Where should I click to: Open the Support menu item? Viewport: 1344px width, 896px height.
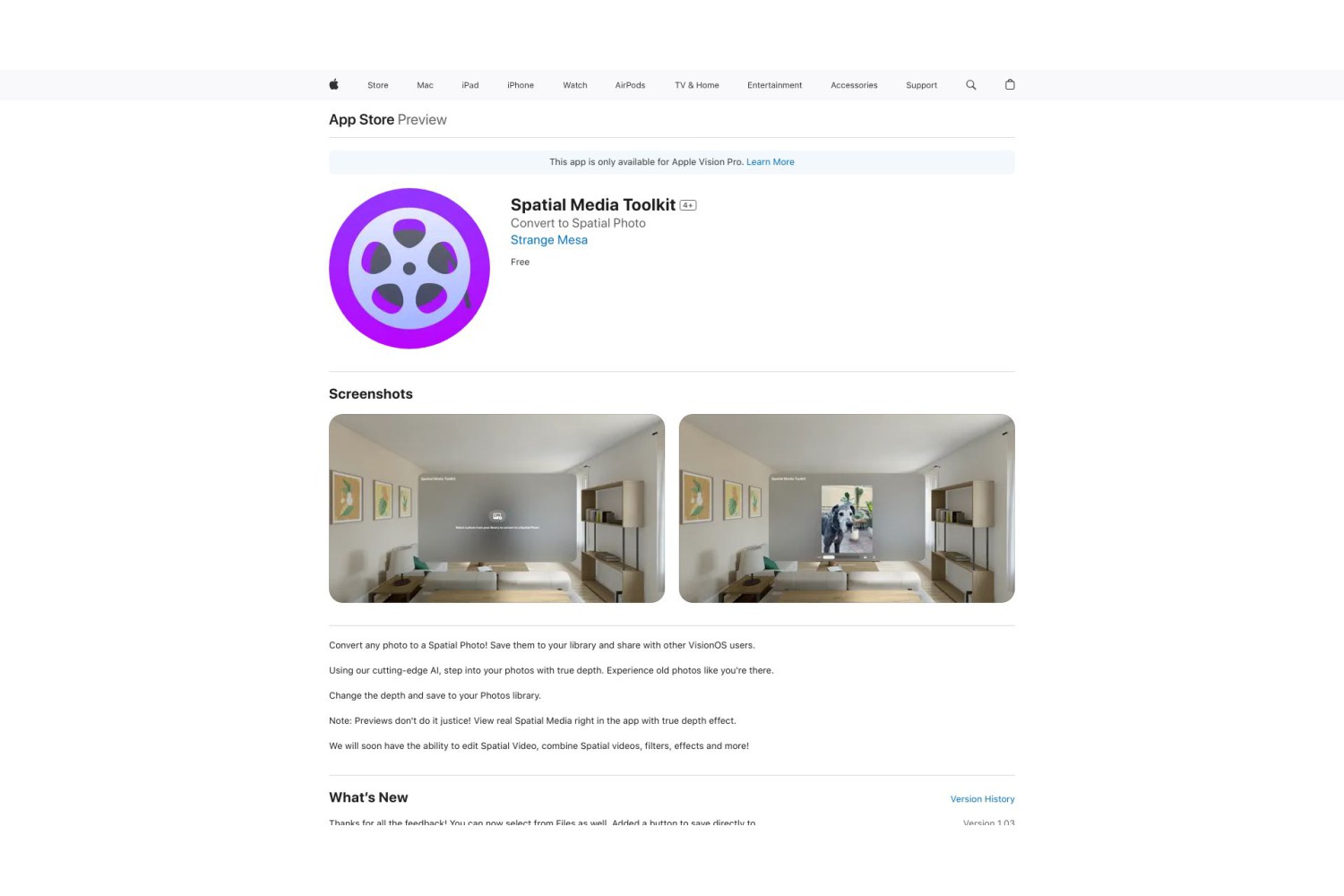click(921, 85)
